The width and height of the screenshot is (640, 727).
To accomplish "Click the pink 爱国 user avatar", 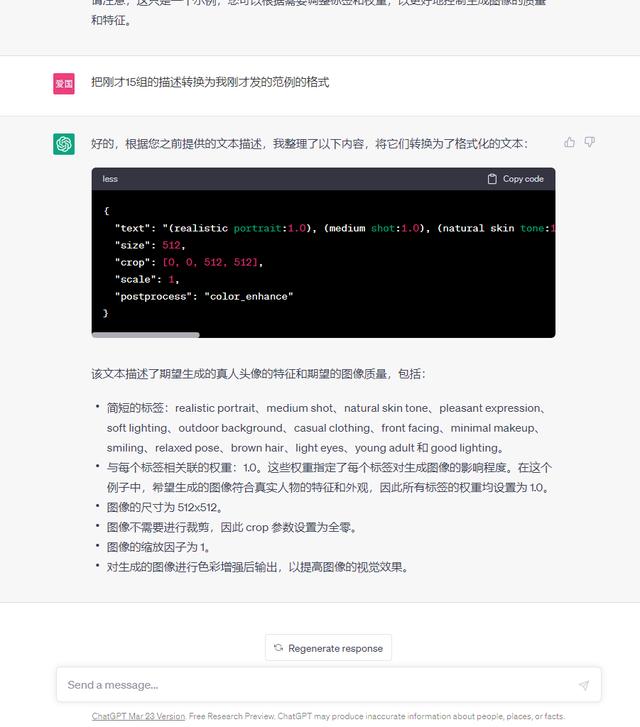I will click(x=64, y=83).
